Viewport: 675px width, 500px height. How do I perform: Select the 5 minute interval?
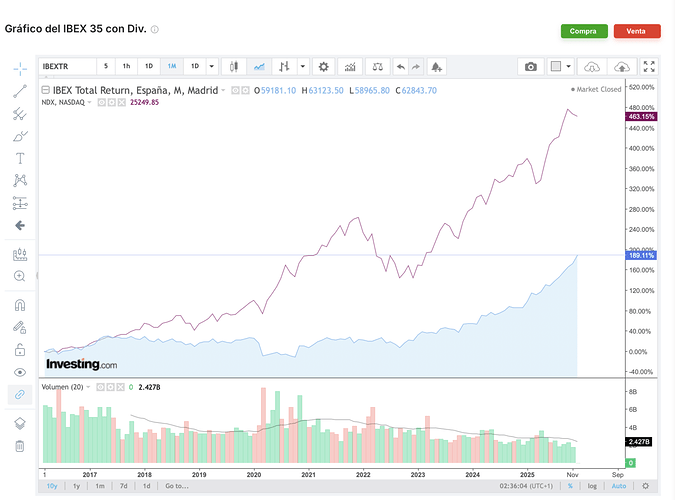106,66
